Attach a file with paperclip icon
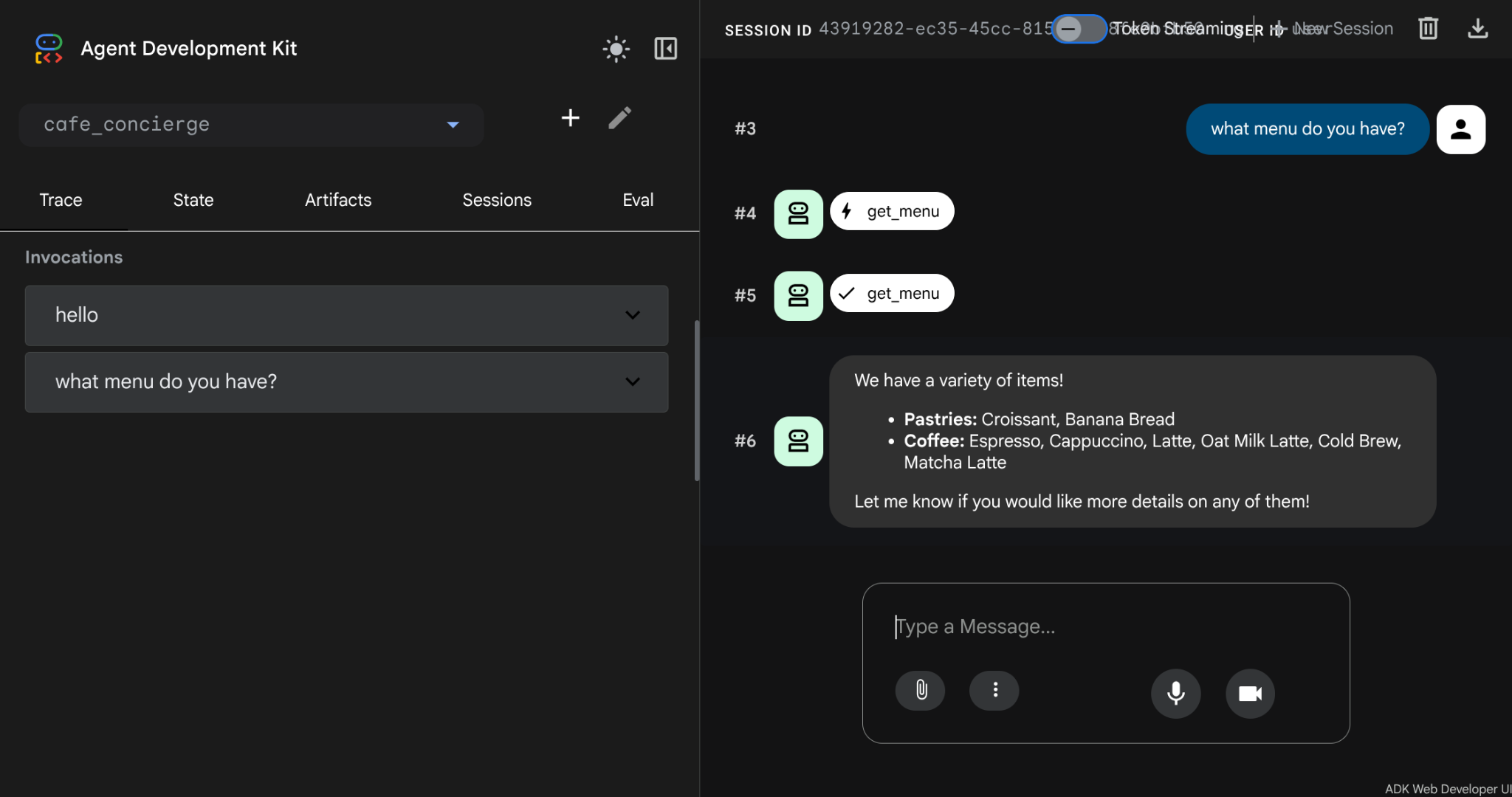Viewport: 1512px width, 797px height. click(921, 690)
